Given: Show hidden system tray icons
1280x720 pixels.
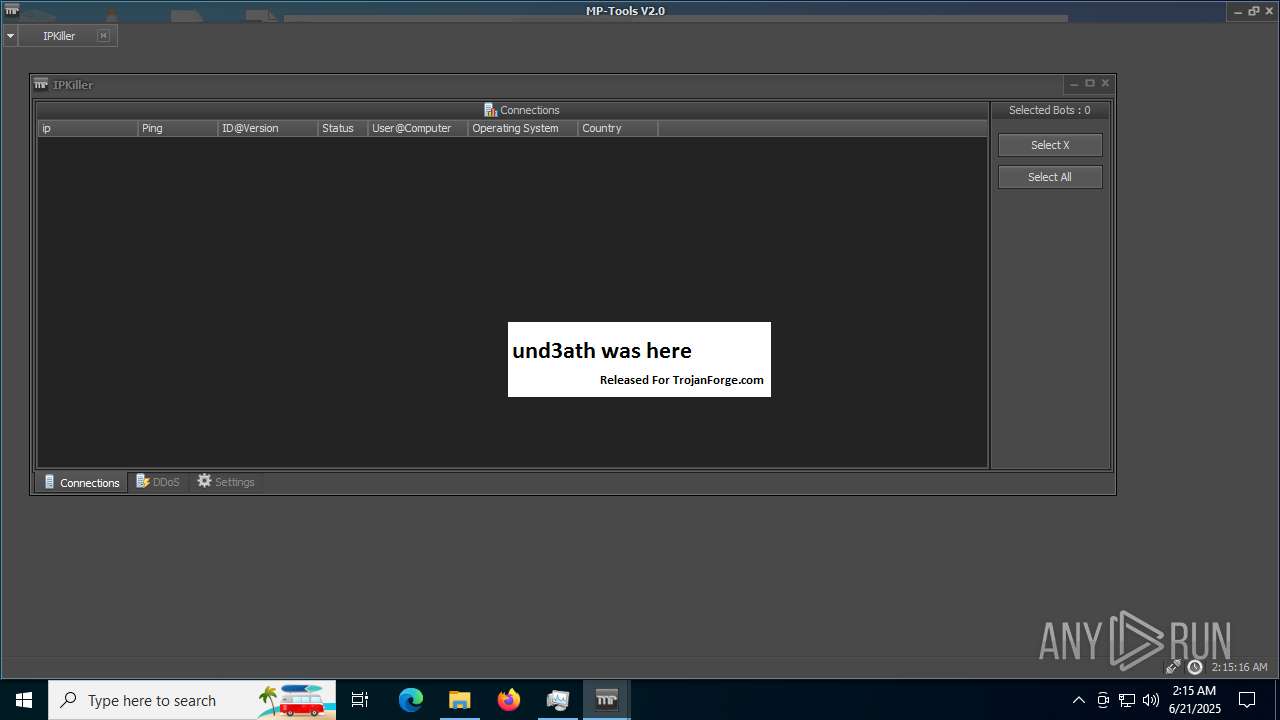Looking at the screenshot, I should click(x=1078, y=700).
